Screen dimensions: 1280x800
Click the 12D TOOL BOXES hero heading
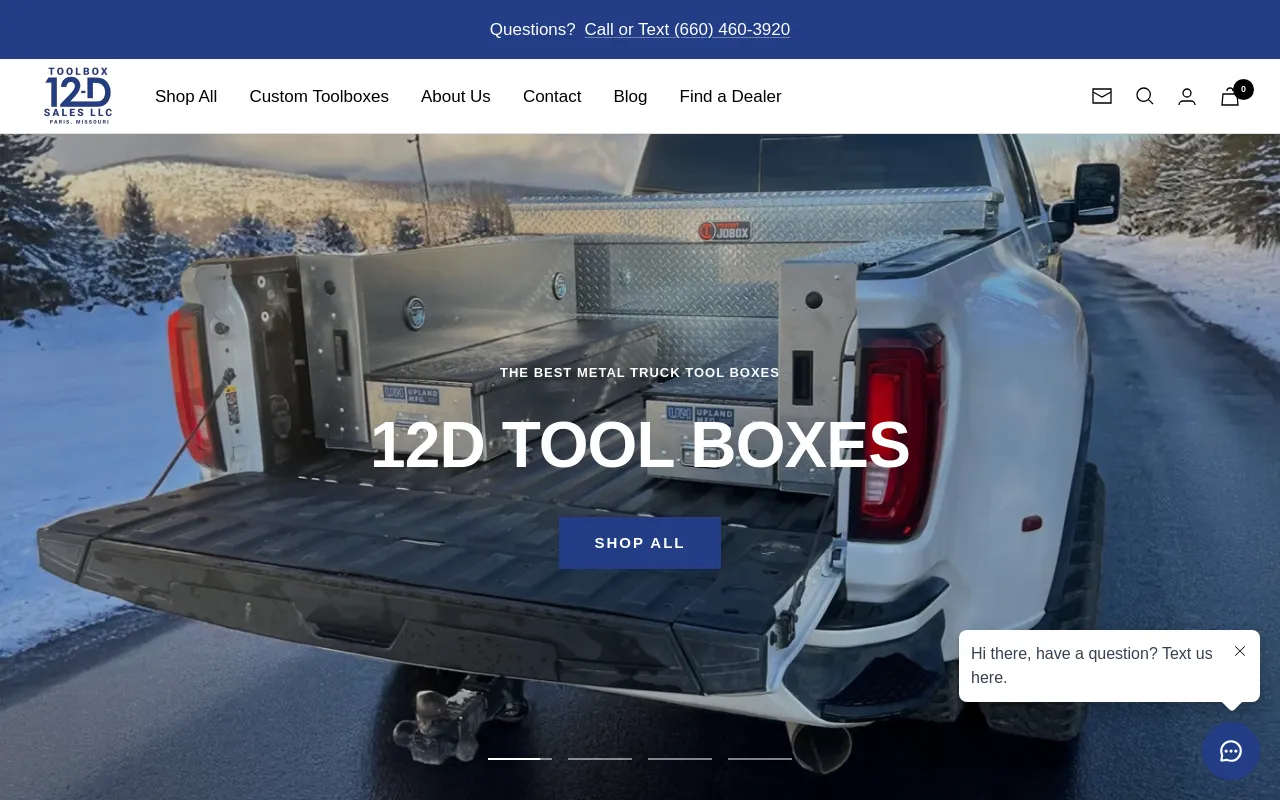640,445
